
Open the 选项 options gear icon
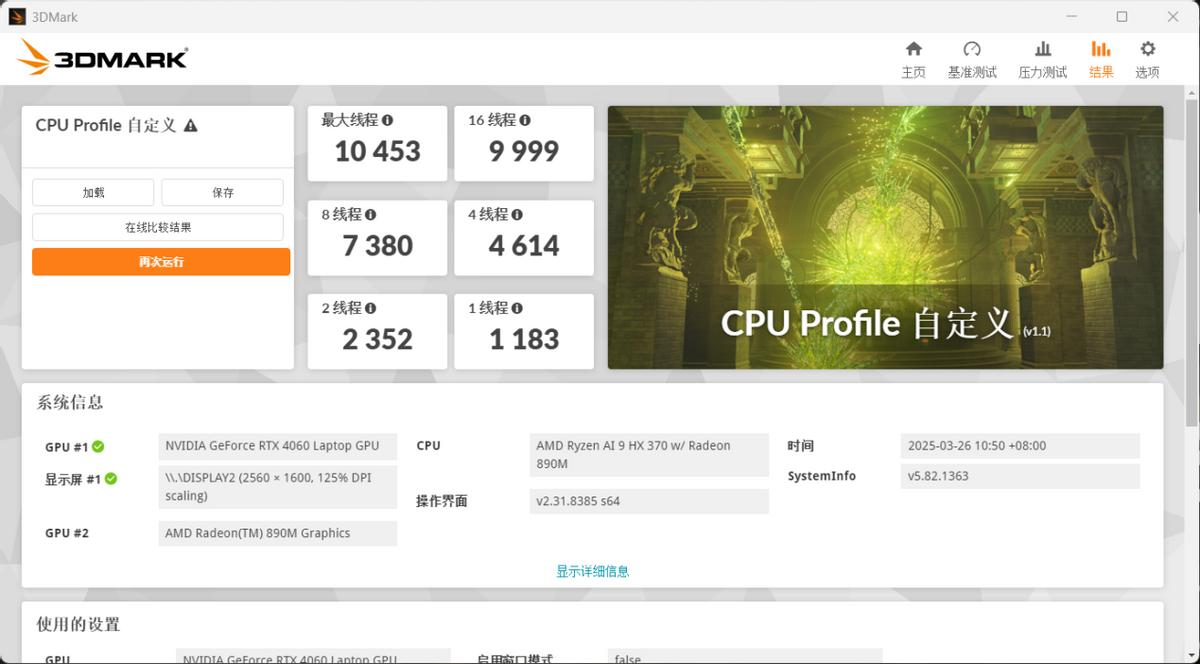pos(1148,49)
